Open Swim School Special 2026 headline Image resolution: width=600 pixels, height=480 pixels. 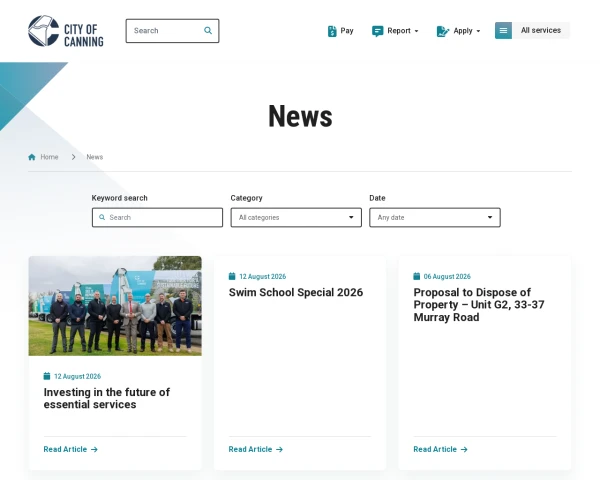pyautogui.click(x=296, y=292)
